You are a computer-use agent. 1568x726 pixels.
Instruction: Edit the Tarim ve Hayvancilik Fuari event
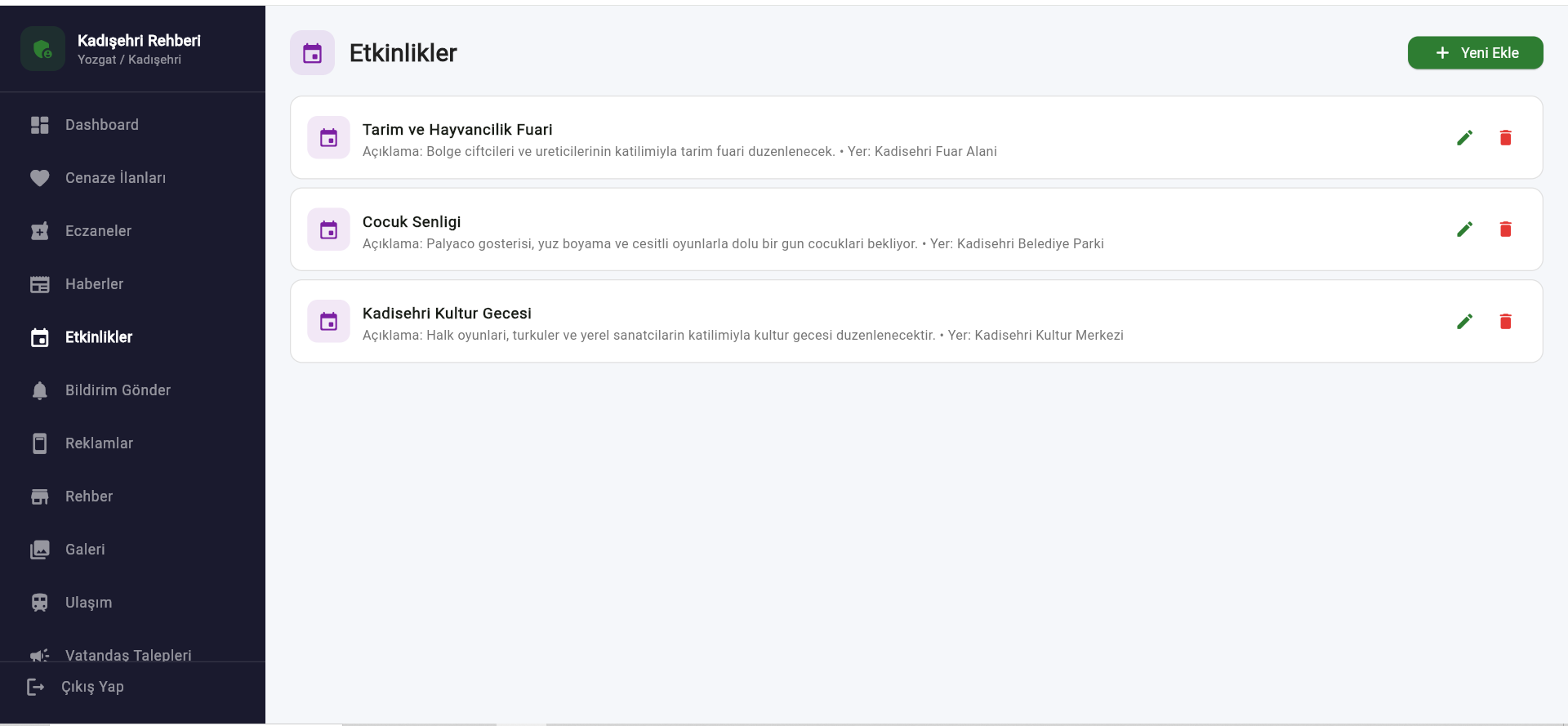[x=1464, y=138]
